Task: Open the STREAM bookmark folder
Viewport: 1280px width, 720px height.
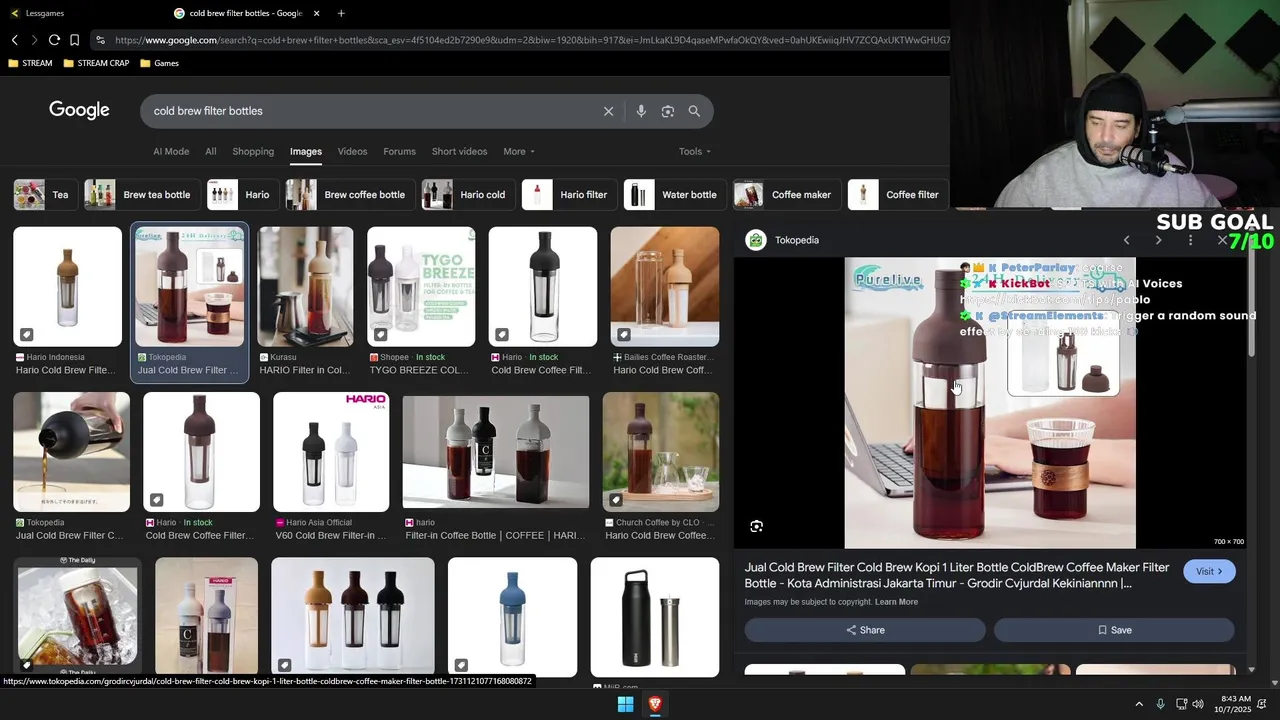Action: pyautogui.click(x=30, y=63)
